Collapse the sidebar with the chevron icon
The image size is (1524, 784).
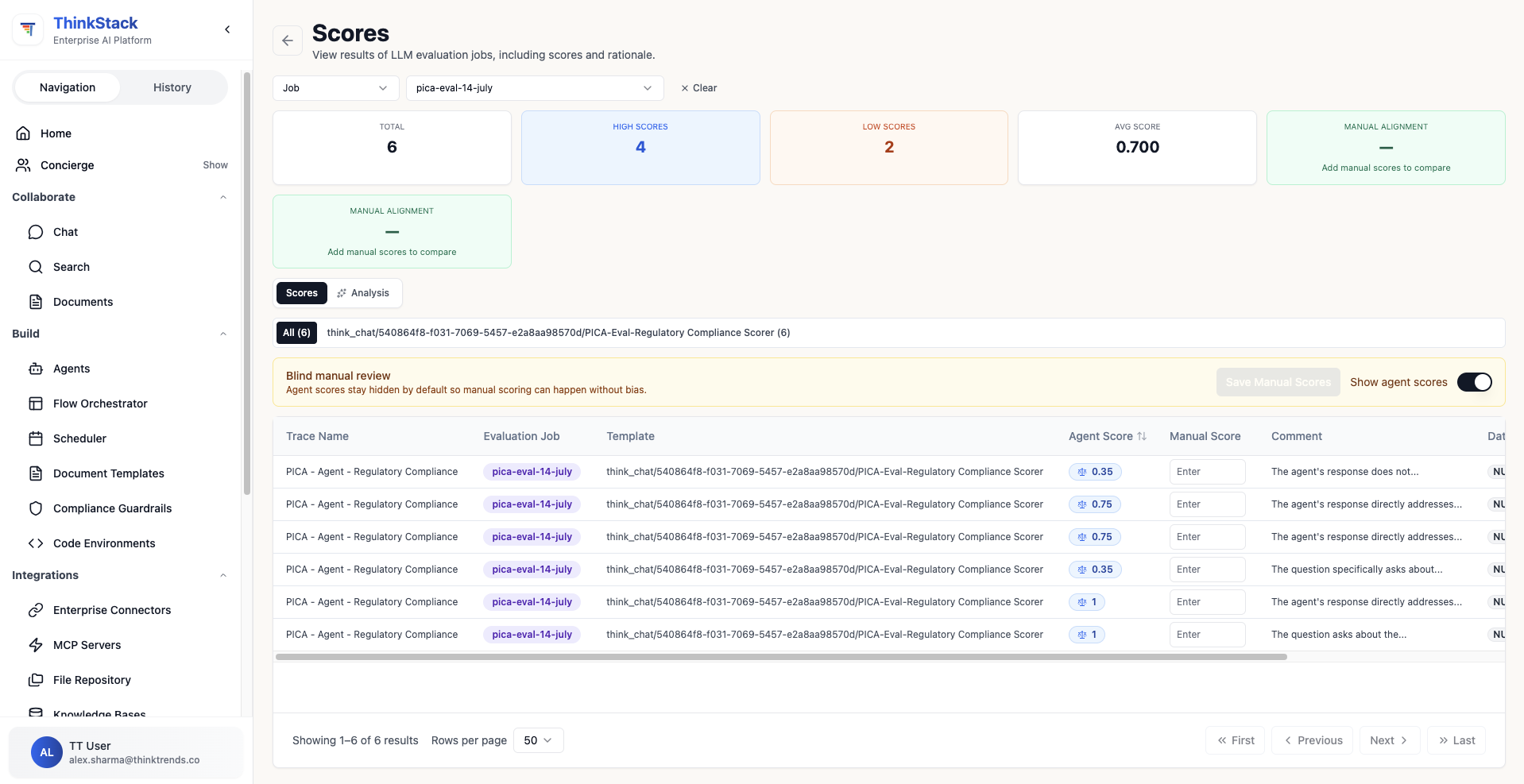click(x=227, y=29)
